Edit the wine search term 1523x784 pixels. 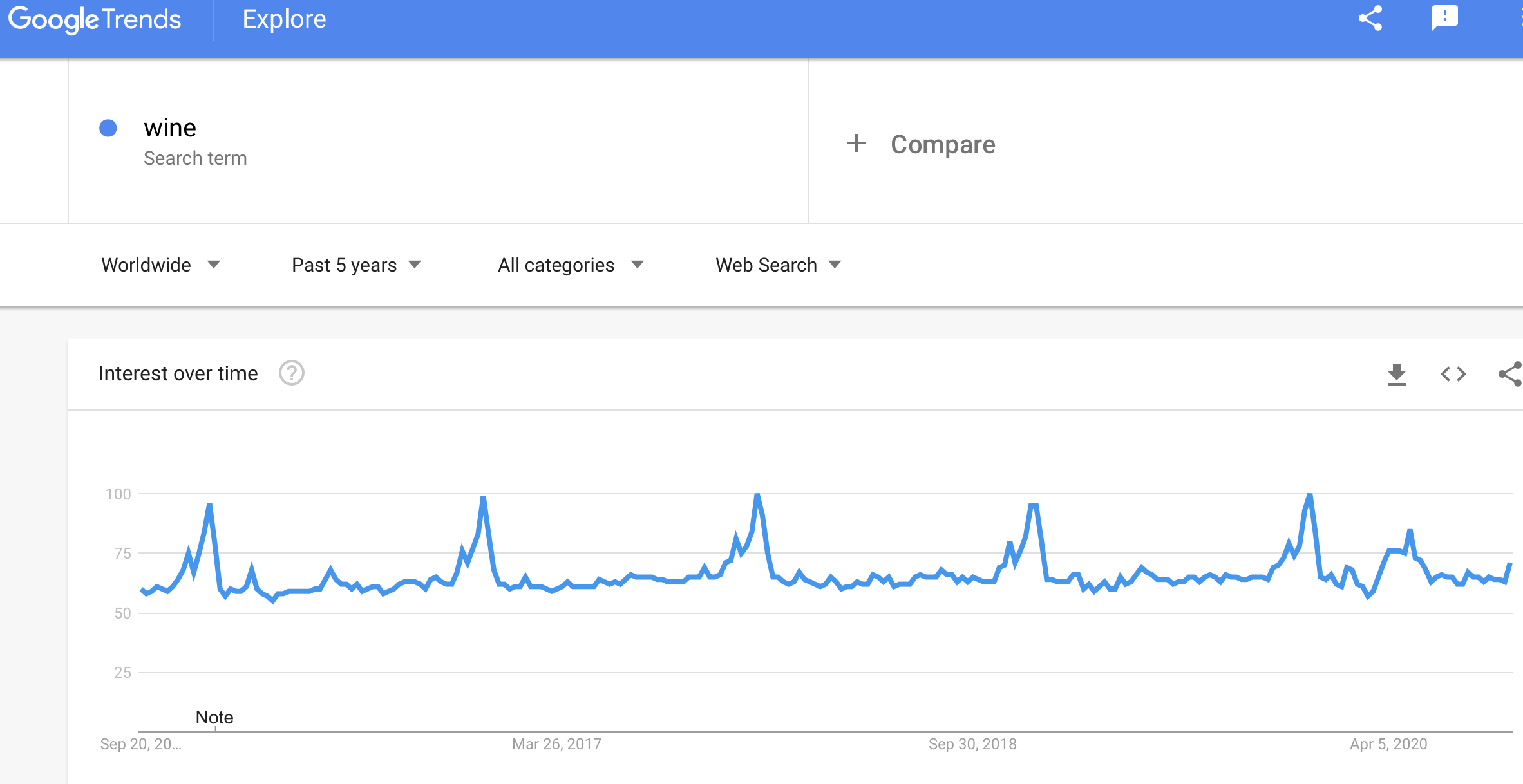(170, 128)
